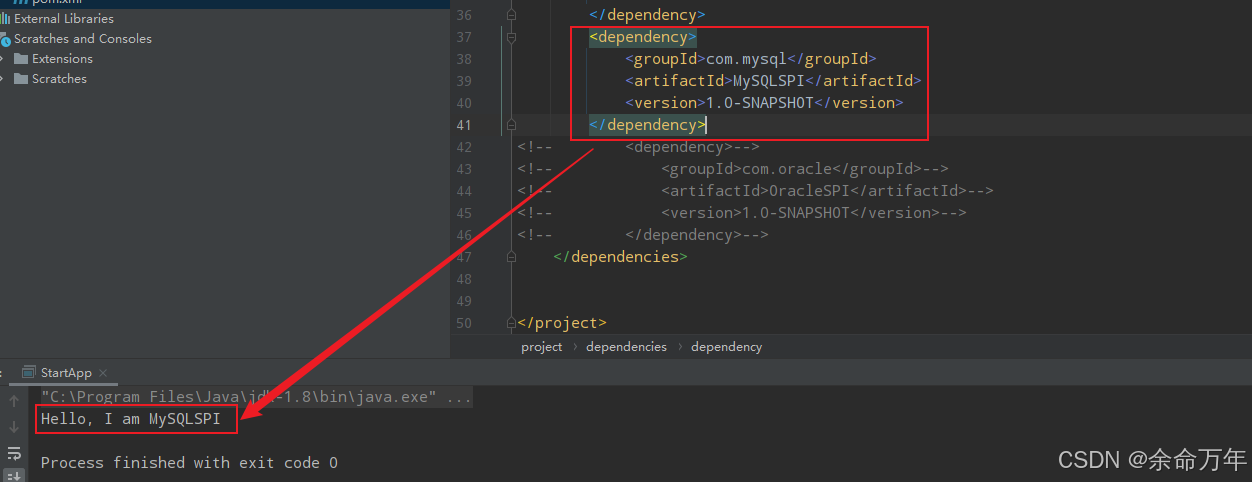The width and height of the screenshot is (1252, 482).
Task: Select 'dependencies' in the breadcrumb bar
Action: (x=626, y=347)
